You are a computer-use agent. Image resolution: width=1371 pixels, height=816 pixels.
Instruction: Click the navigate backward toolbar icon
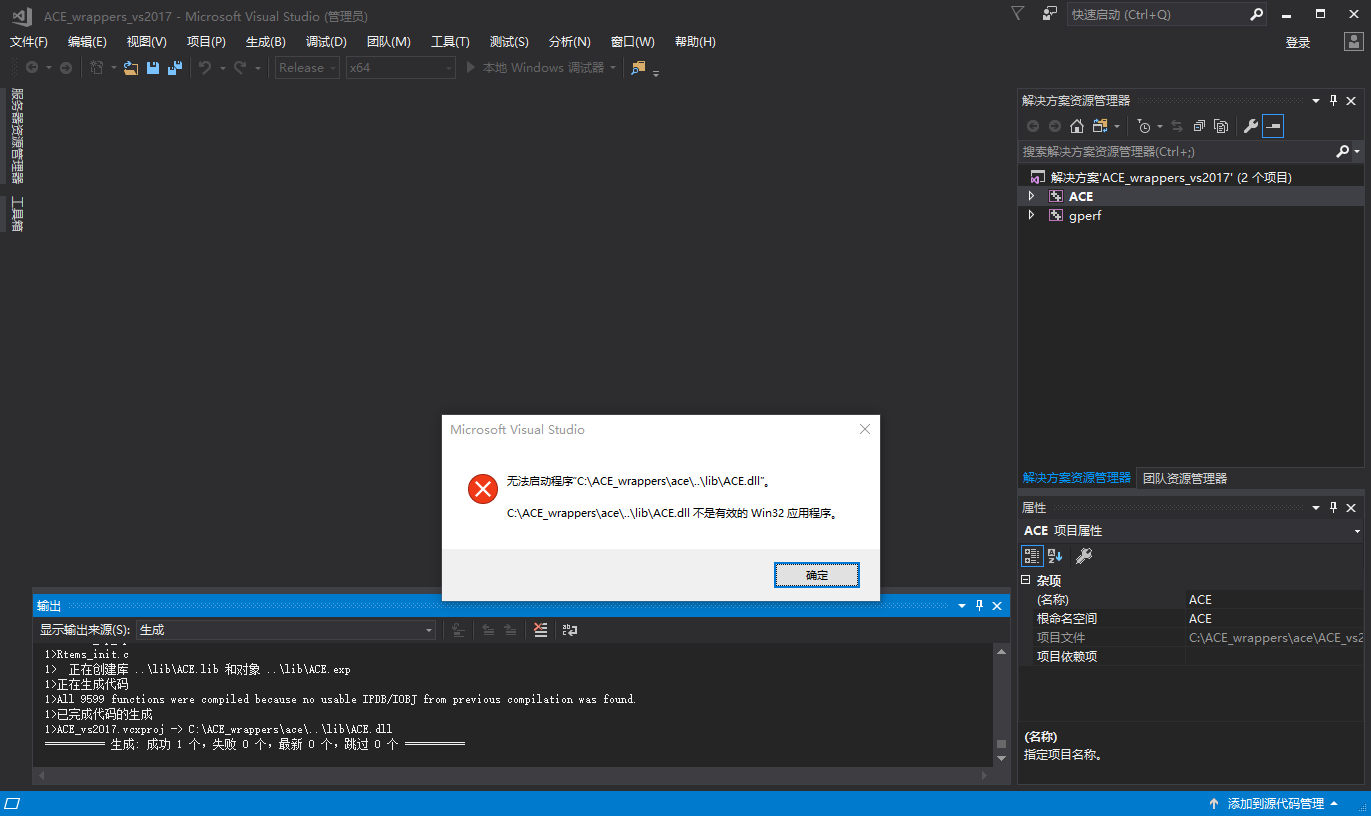(x=32, y=68)
